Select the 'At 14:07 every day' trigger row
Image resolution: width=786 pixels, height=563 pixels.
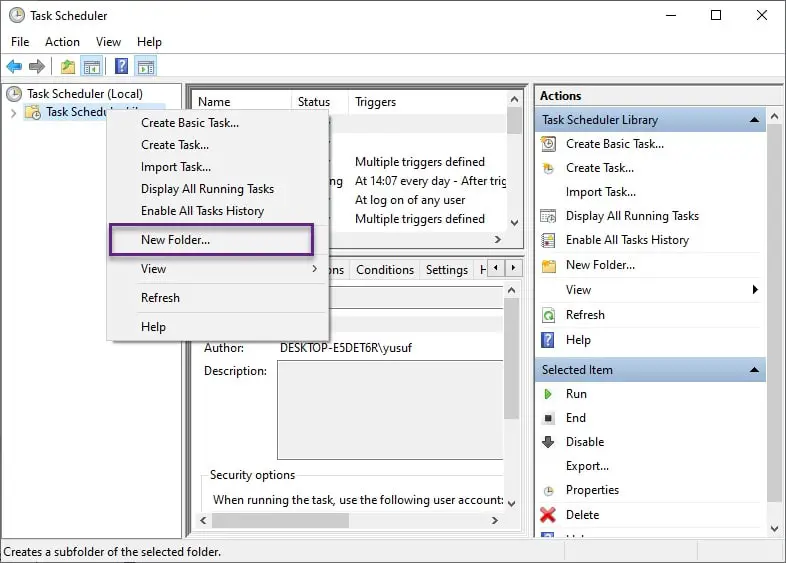430,181
